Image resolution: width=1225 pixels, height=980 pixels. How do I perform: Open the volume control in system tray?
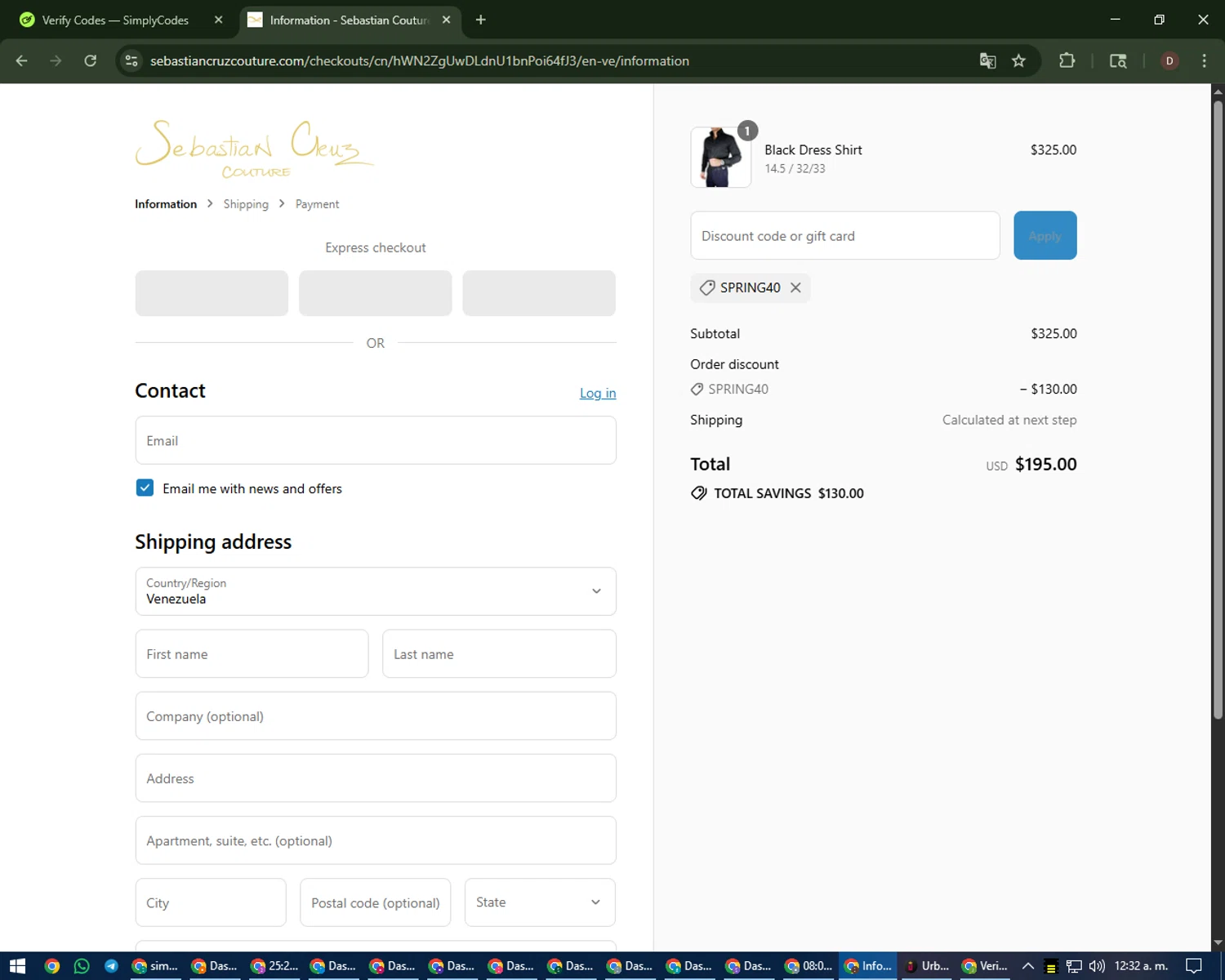pyautogui.click(x=1097, y=966)
